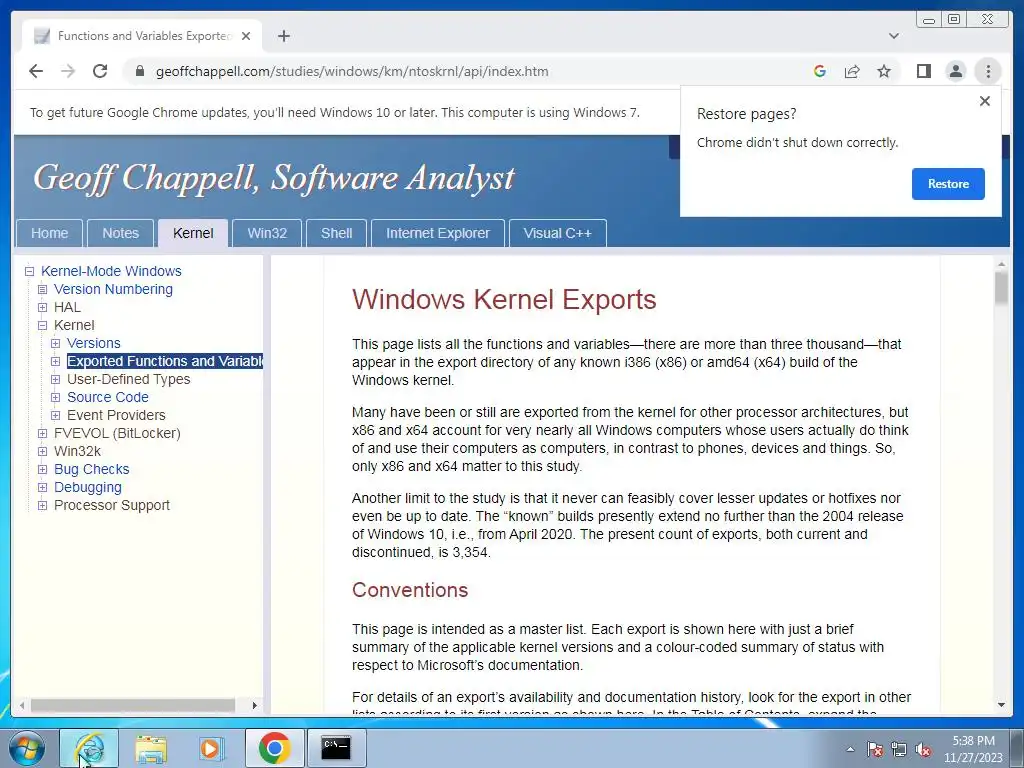Select Exported Functions and Variables entry

165,361
